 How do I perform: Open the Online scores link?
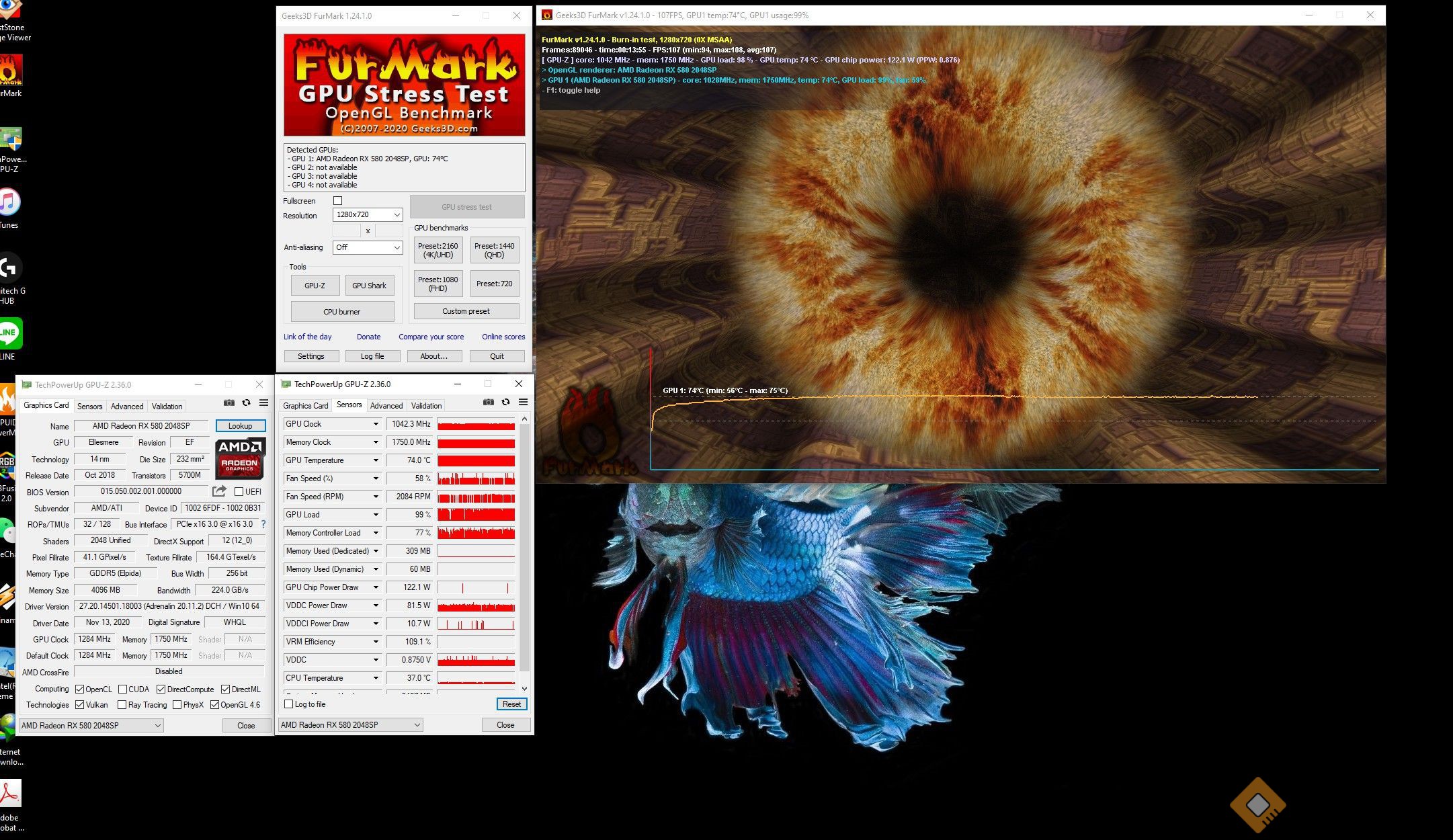(503, 337)
